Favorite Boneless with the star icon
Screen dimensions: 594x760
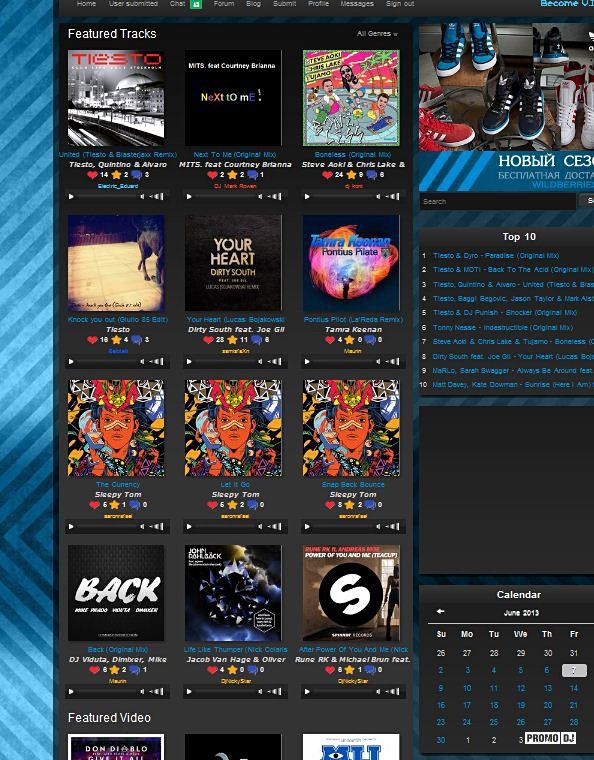point(351,175)
